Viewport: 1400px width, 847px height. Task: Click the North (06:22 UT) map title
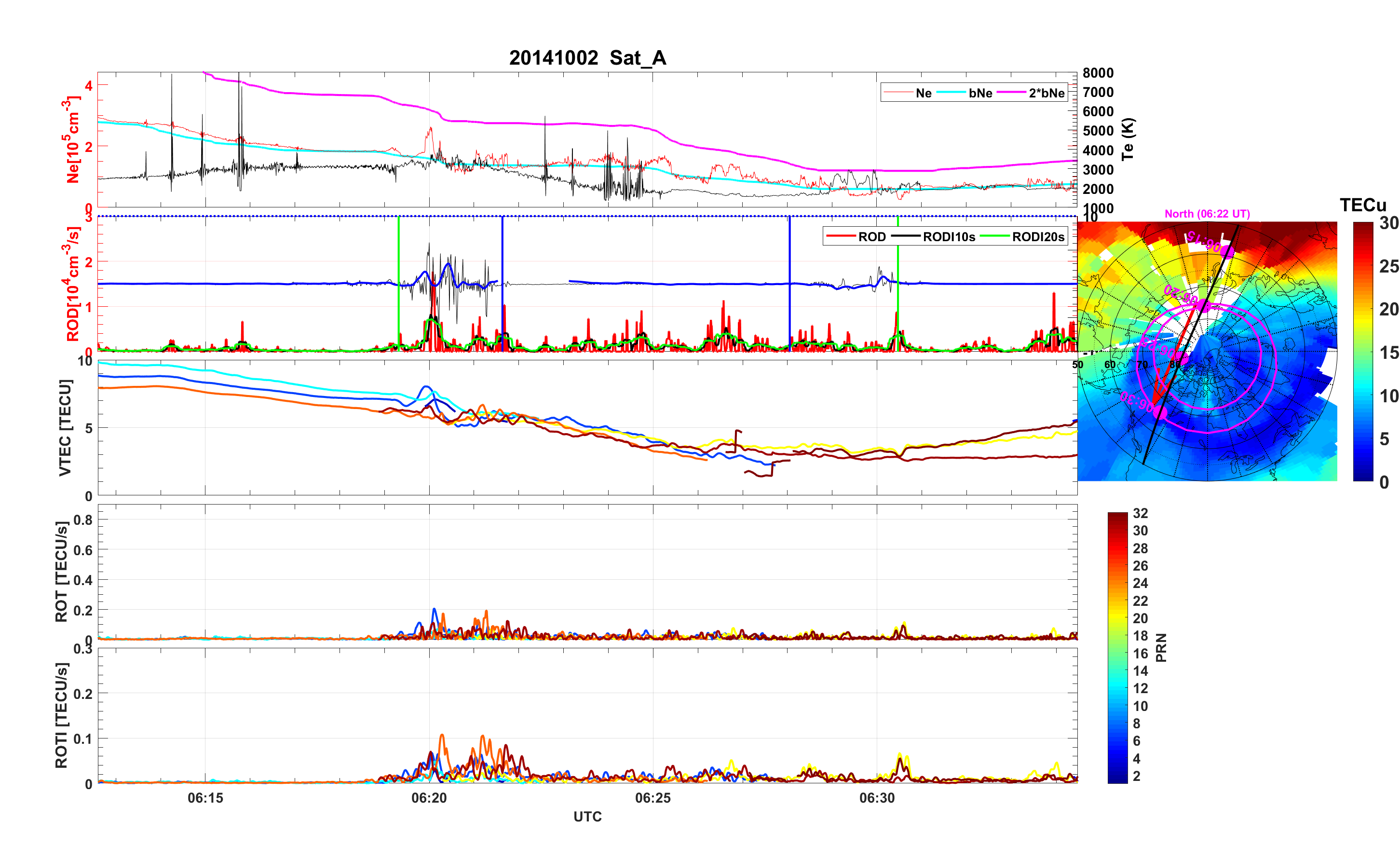1207,214
